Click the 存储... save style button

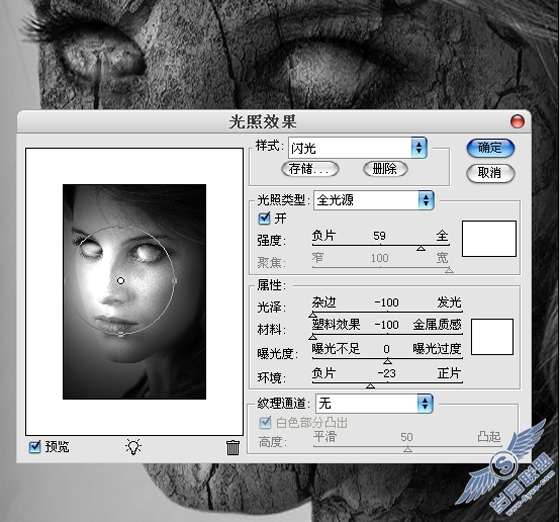310,169
